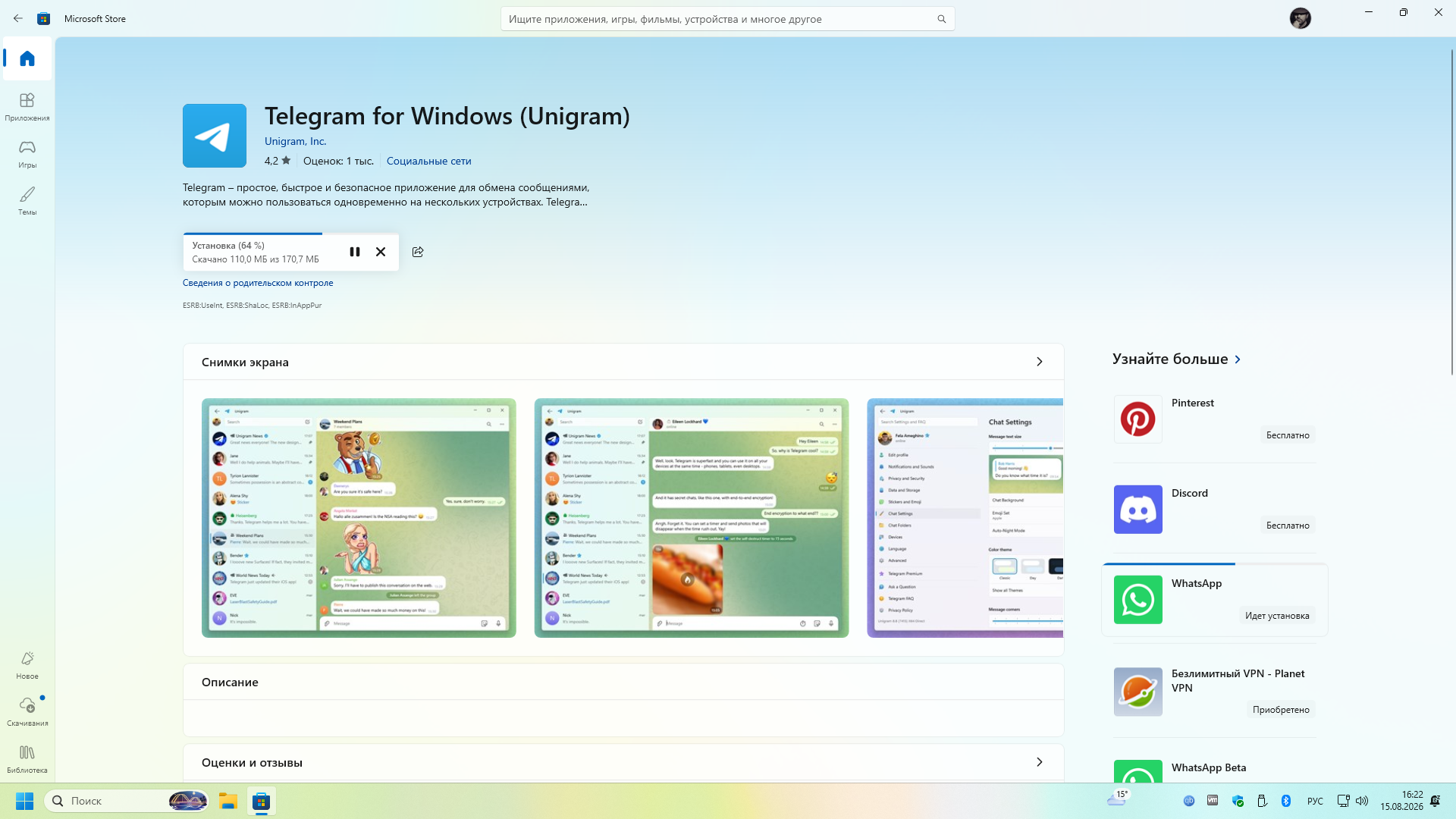1456x819 pixels.
Task: Open the profile avatar menu
Action: (x=1300, y=18)
